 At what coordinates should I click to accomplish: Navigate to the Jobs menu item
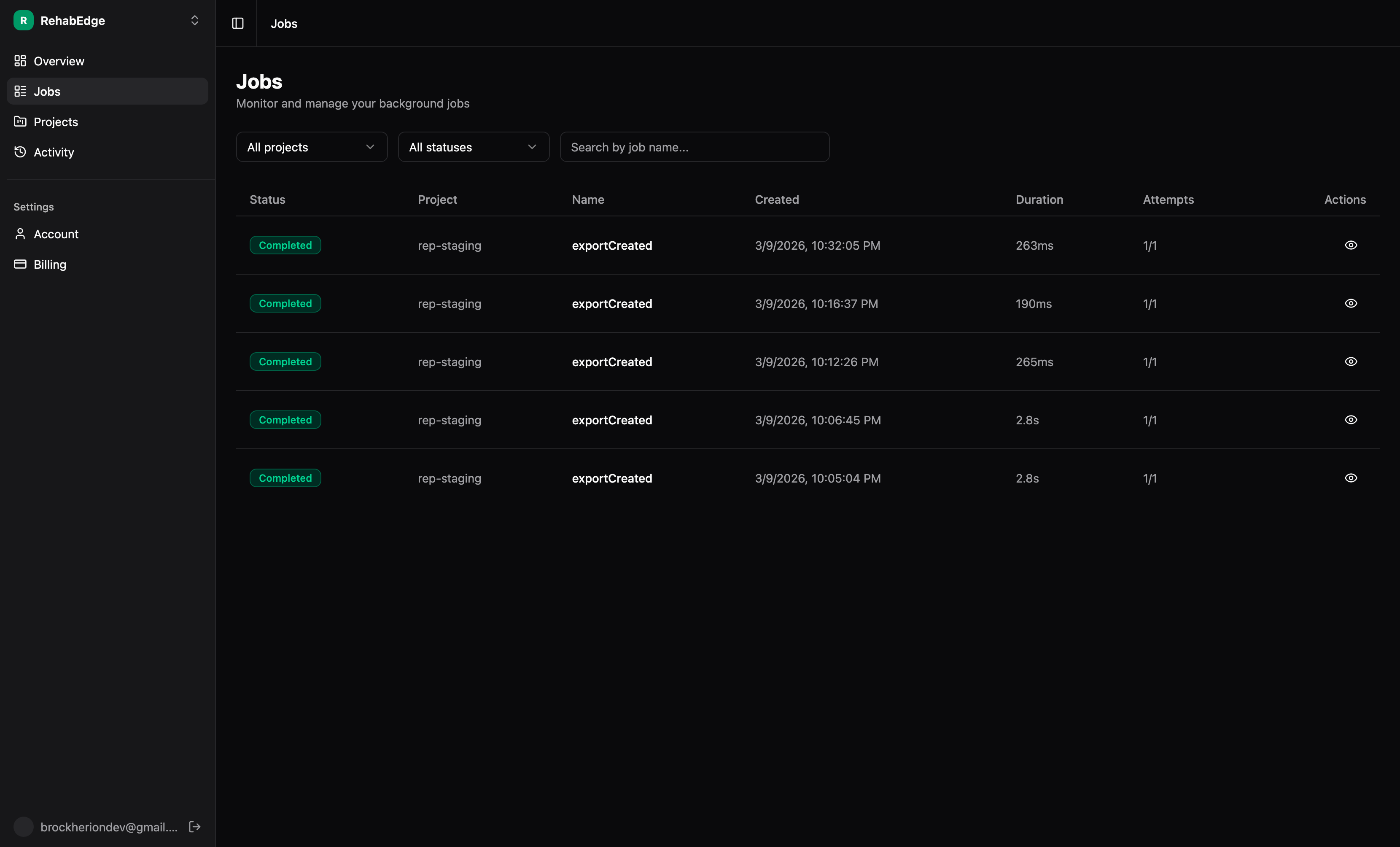click(46, 91)
